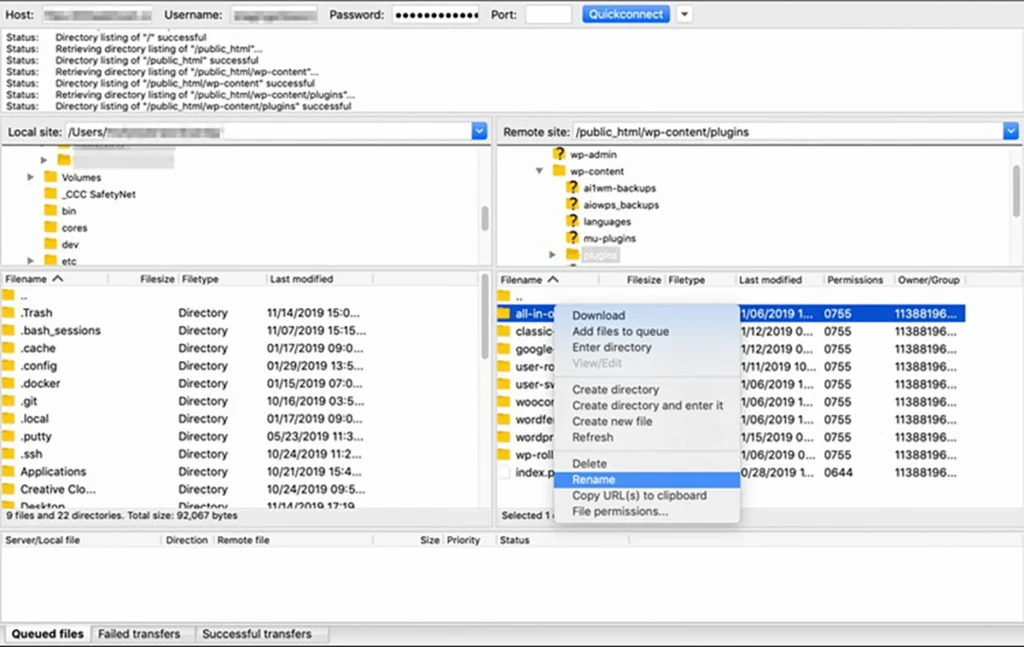The height and width of the screenshot is (647, 1024).
Task: Expand the etc folder tree node
Action: 31,261
